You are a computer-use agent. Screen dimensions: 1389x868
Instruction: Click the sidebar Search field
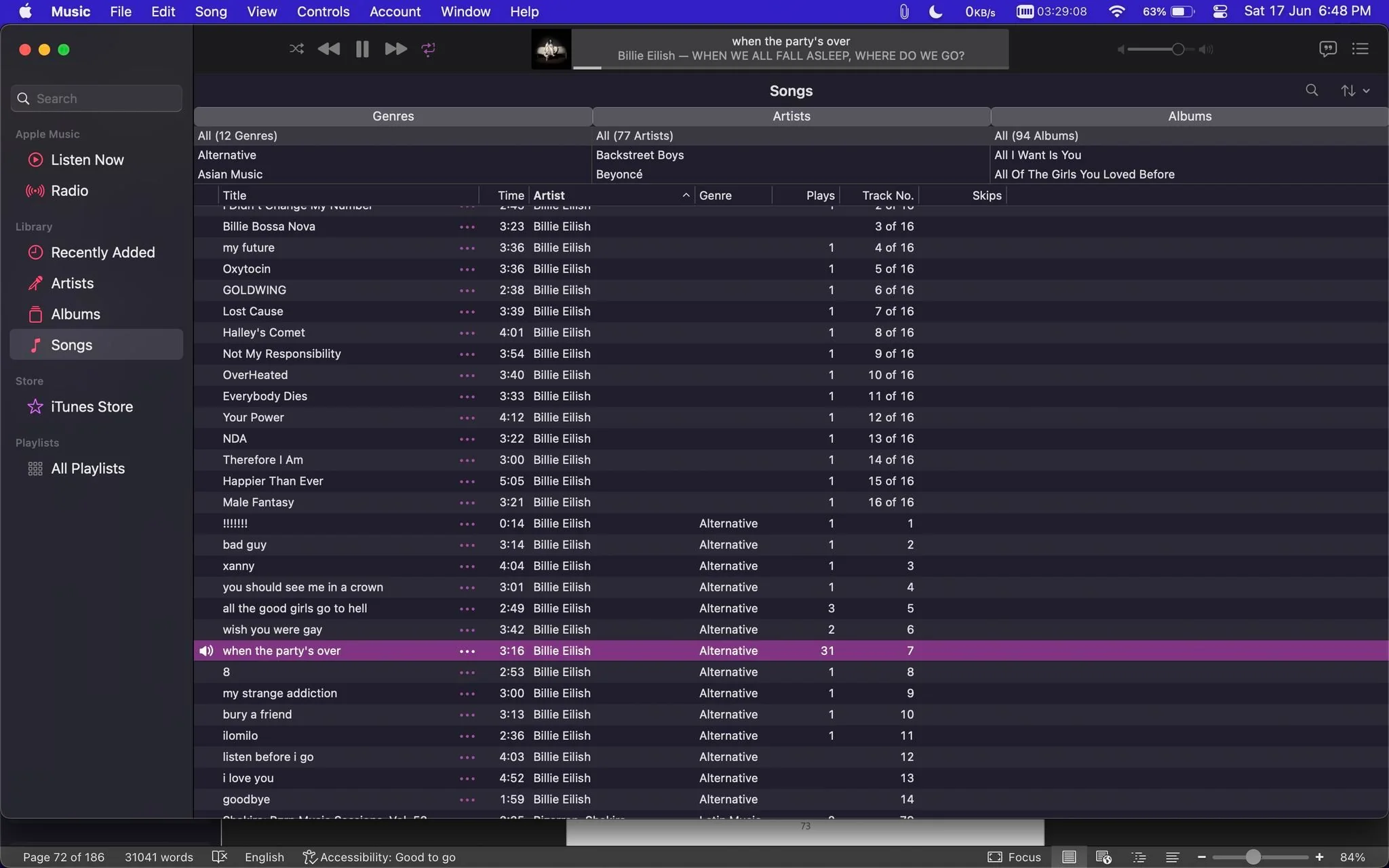tap(96, 98)
